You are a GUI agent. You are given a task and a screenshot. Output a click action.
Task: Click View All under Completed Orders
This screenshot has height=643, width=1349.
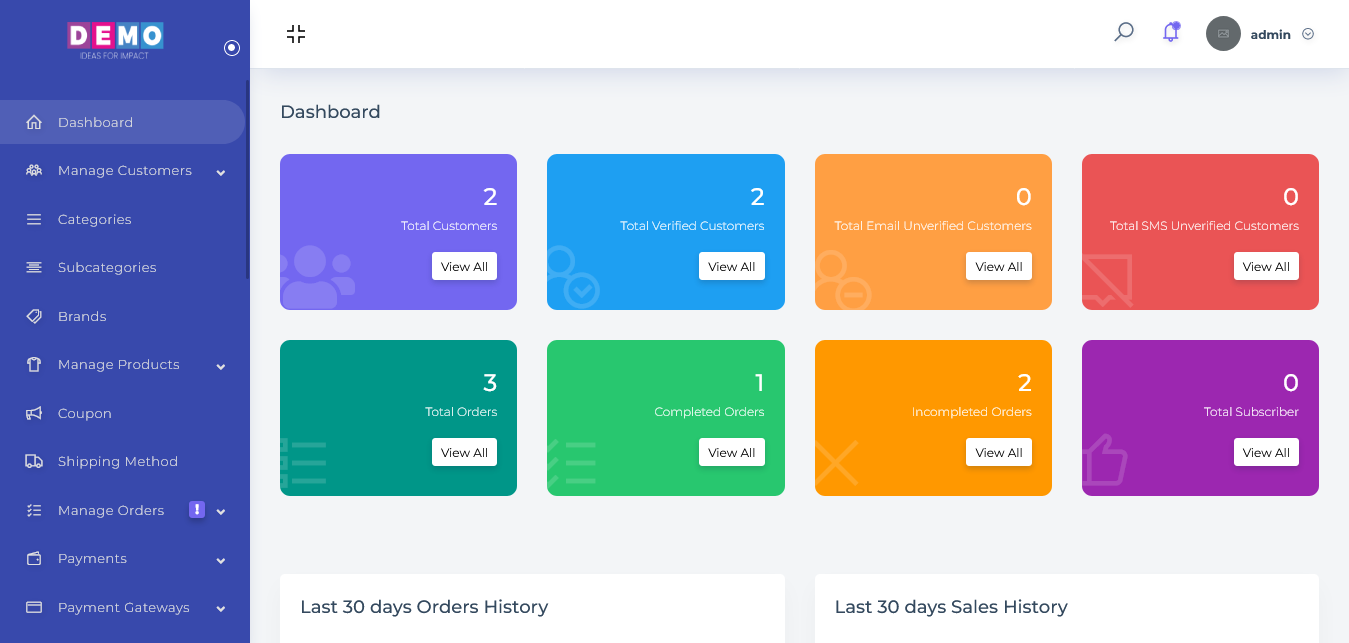(731, 452)
